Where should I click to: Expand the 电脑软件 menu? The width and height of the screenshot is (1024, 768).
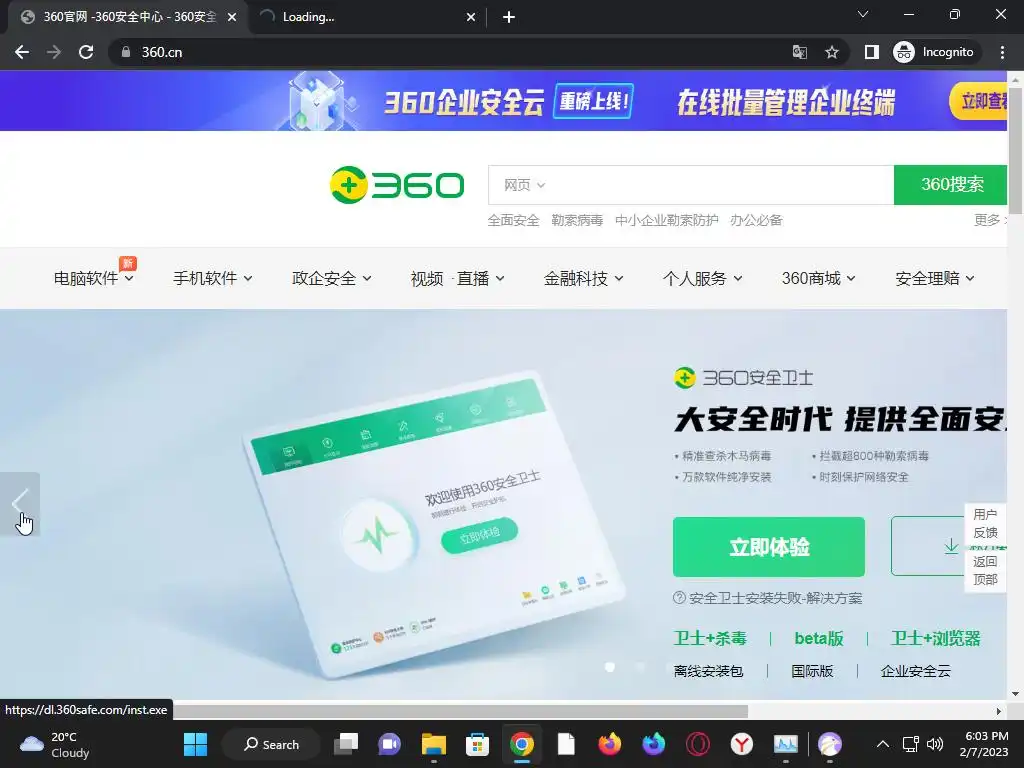click(x=93, y=278)
